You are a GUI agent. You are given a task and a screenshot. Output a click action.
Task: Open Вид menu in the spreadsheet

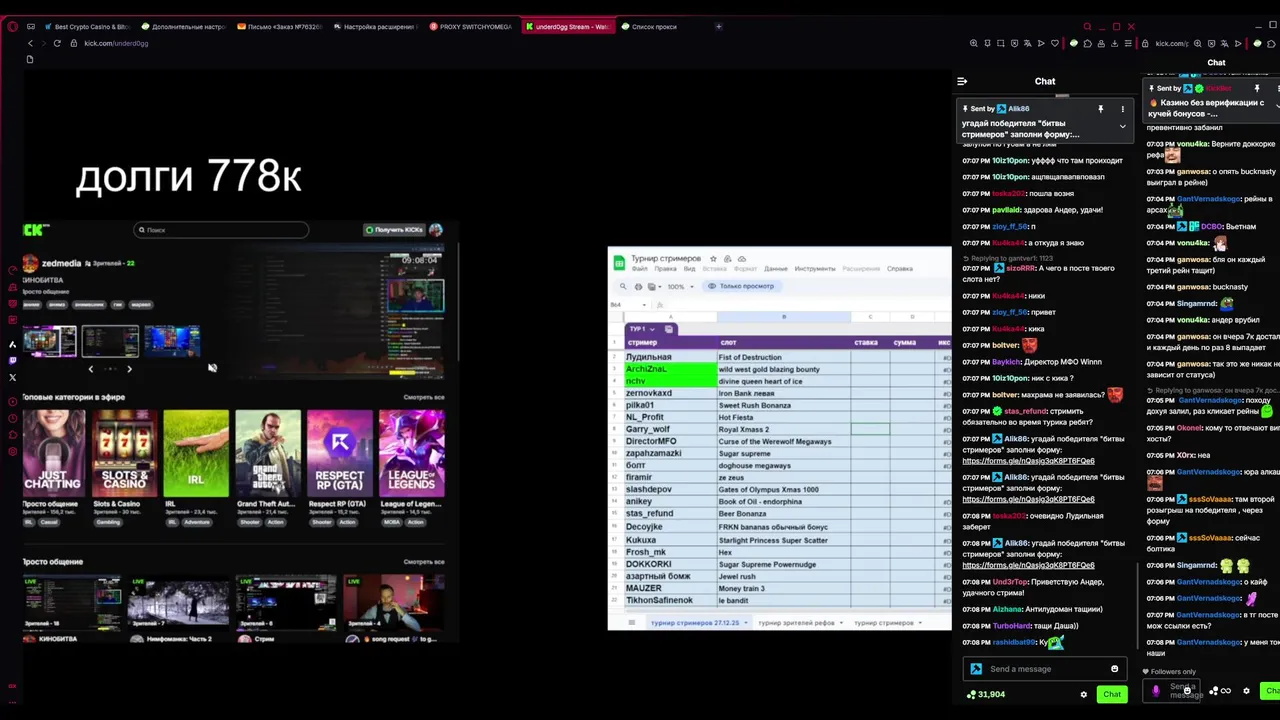[689, 269]
